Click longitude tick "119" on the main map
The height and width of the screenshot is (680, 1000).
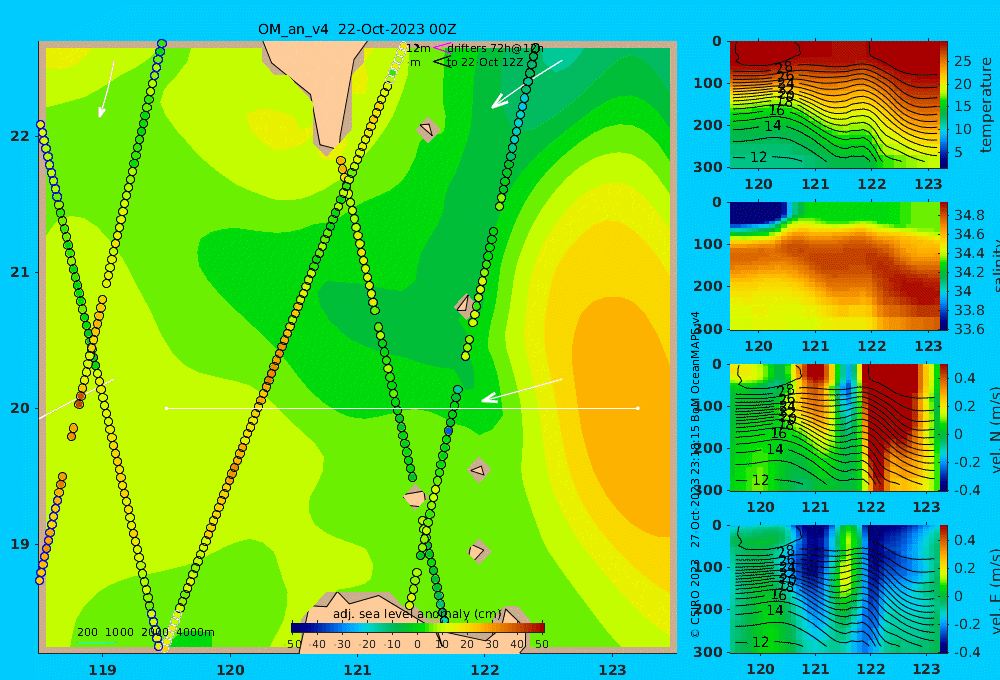click(102, 670)
